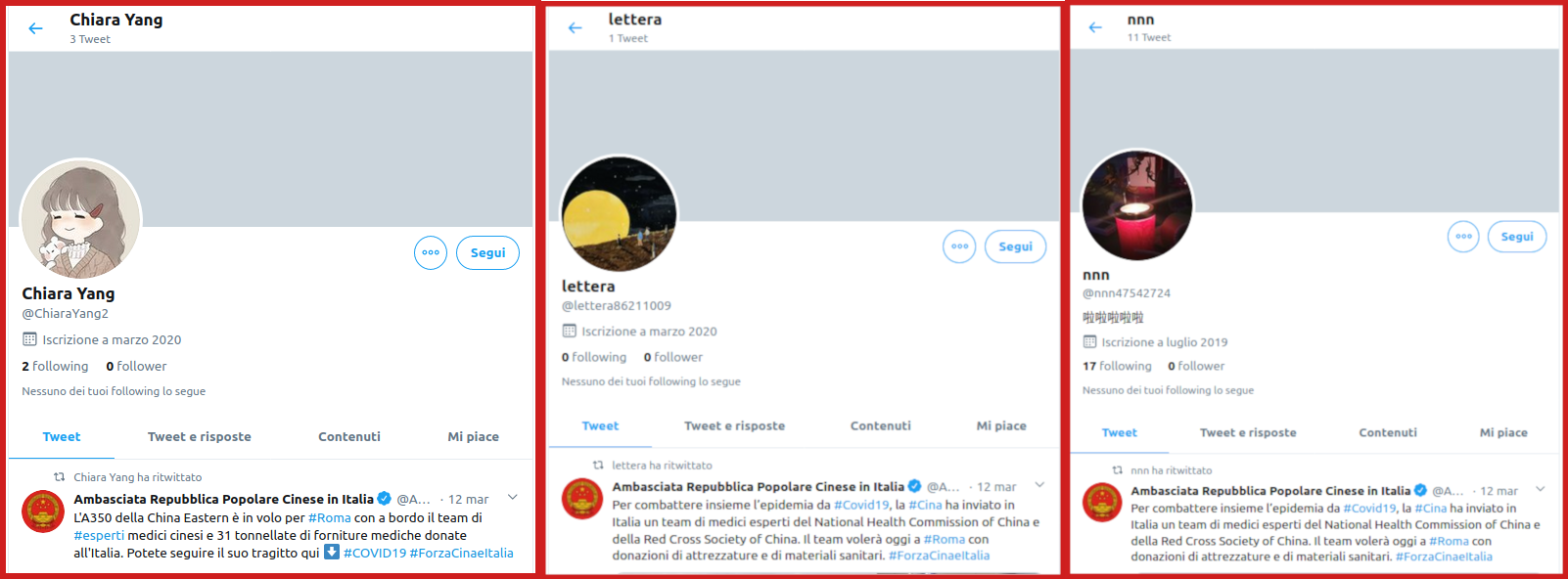Click back arrow on nnn profile
This screenshot has width=1568, height=579.
(1095, 27)
